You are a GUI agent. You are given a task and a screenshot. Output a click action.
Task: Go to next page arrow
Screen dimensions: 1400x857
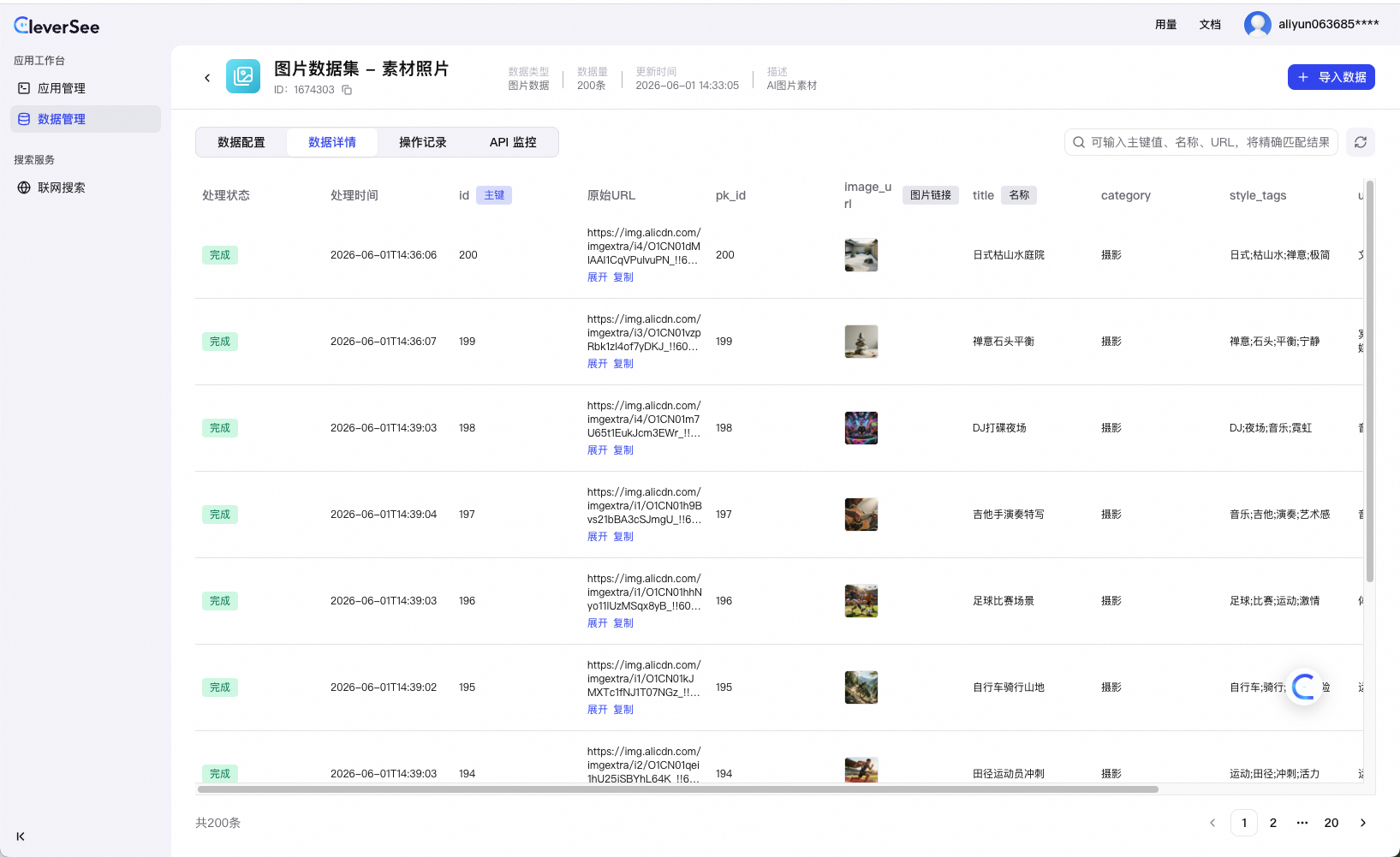point(1363,823)
